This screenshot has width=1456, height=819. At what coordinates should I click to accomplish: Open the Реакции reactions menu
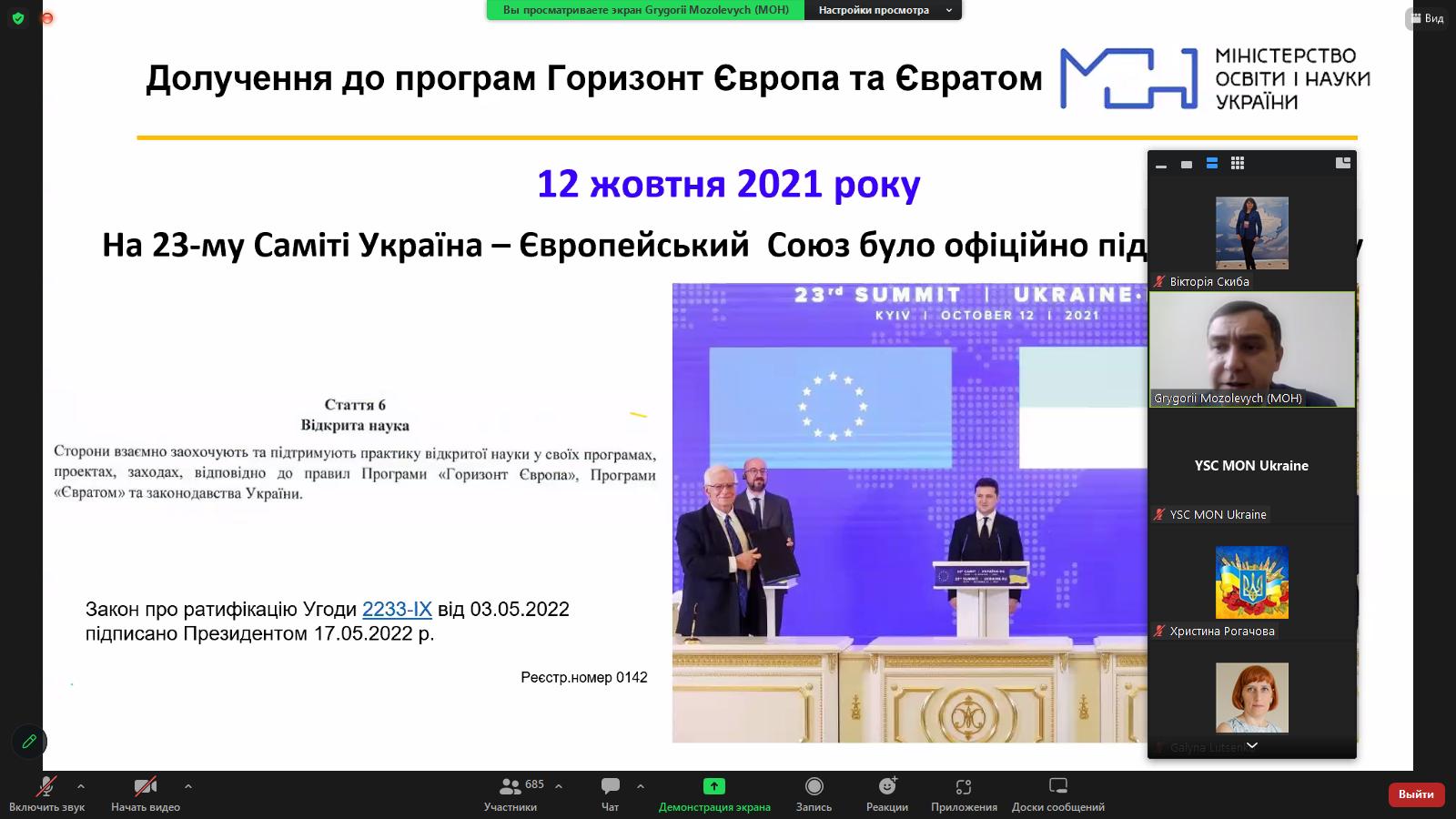887,794
